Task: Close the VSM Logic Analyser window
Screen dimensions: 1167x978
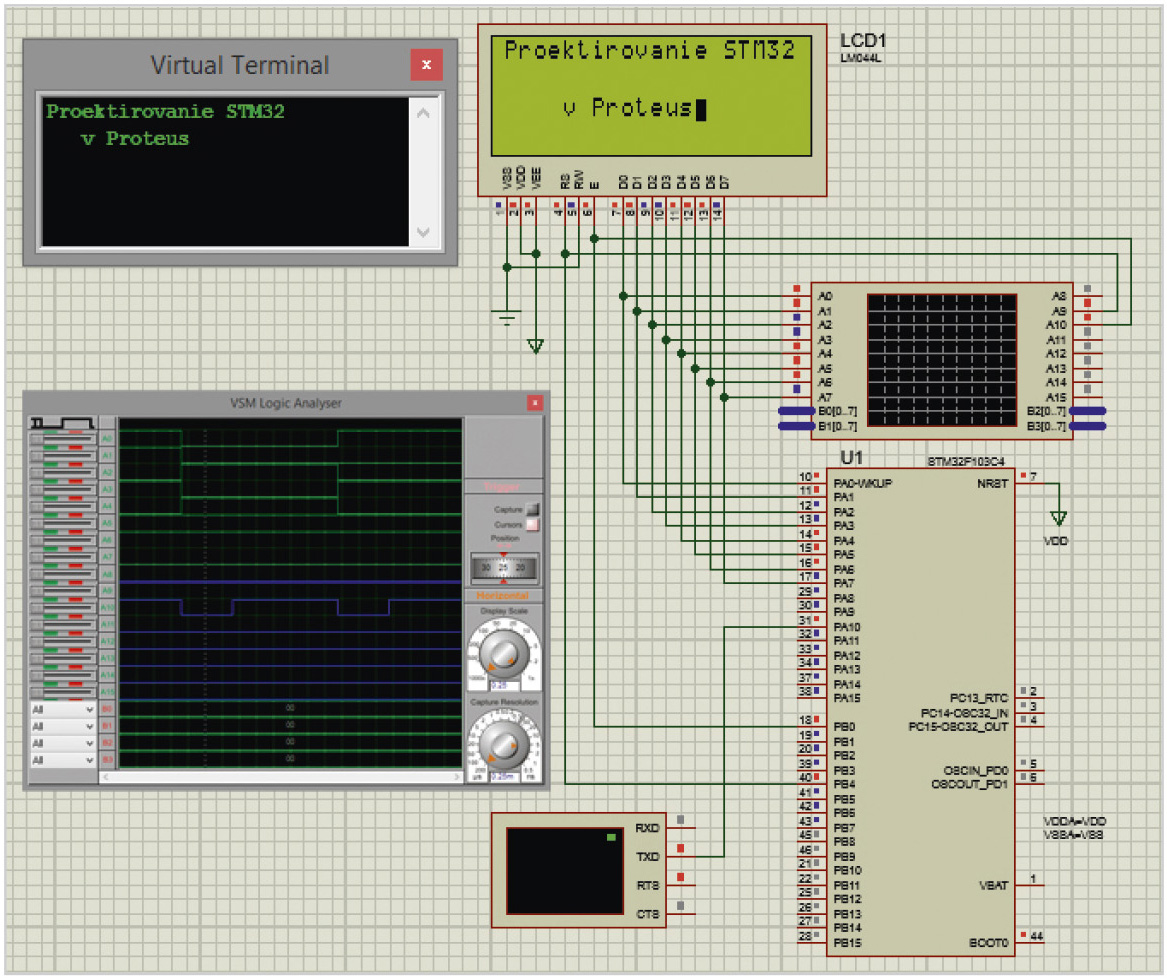Action: 534,403
